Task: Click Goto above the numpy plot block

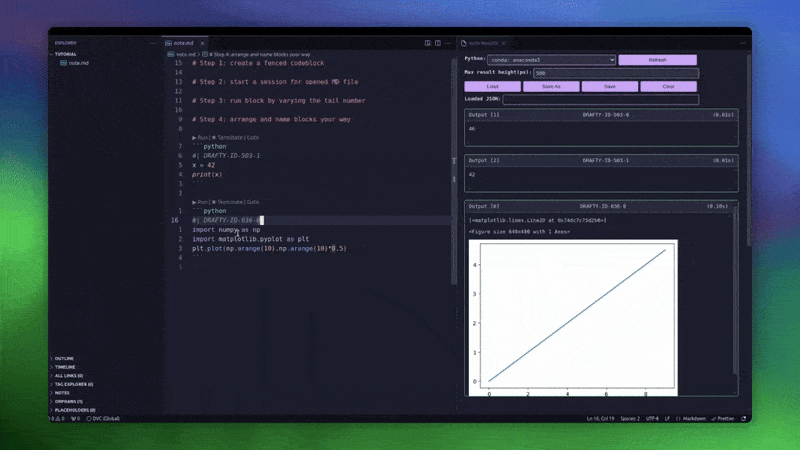Action: [x=253, y=202]
